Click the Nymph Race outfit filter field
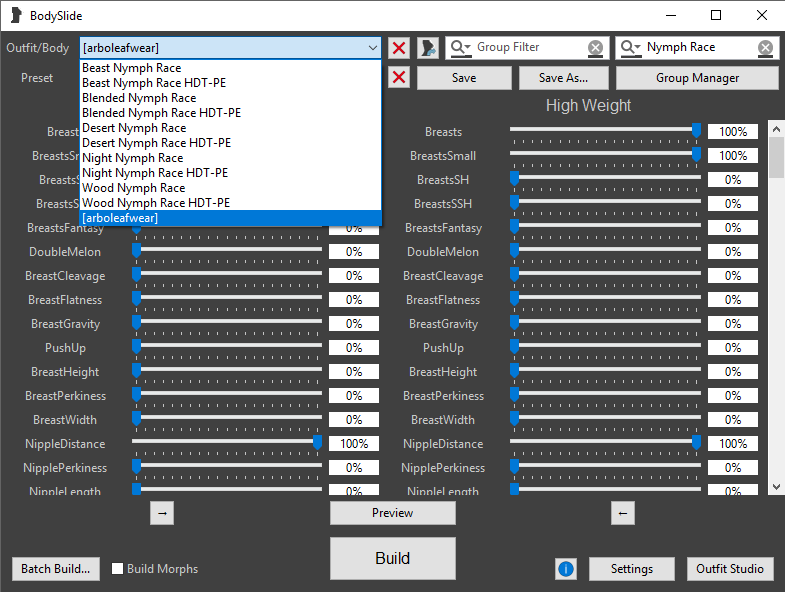The width and height of the screenshot is (785, 592). click(698, 48)
